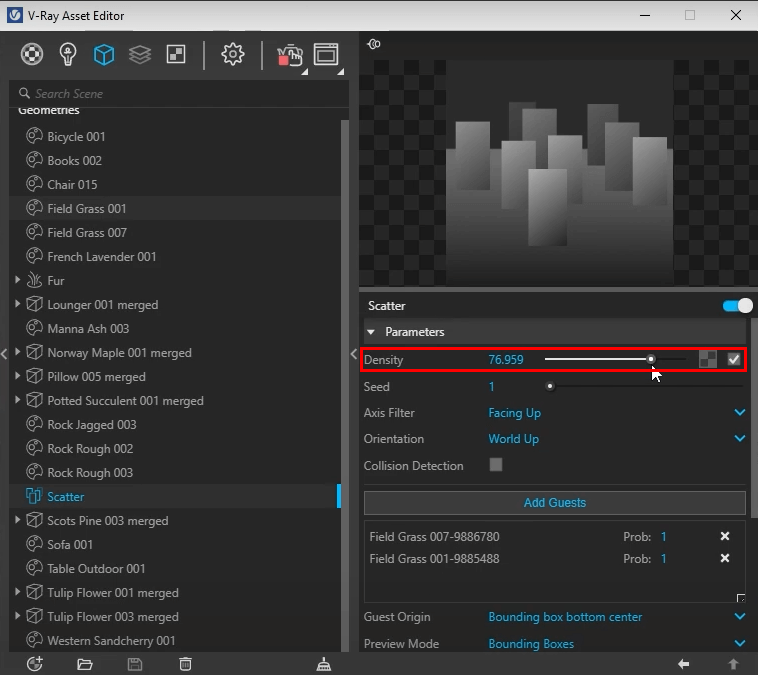Viewport: 758px width, 675px height.
Task: Switch to Geometry category cube icon
Action: 104,54
